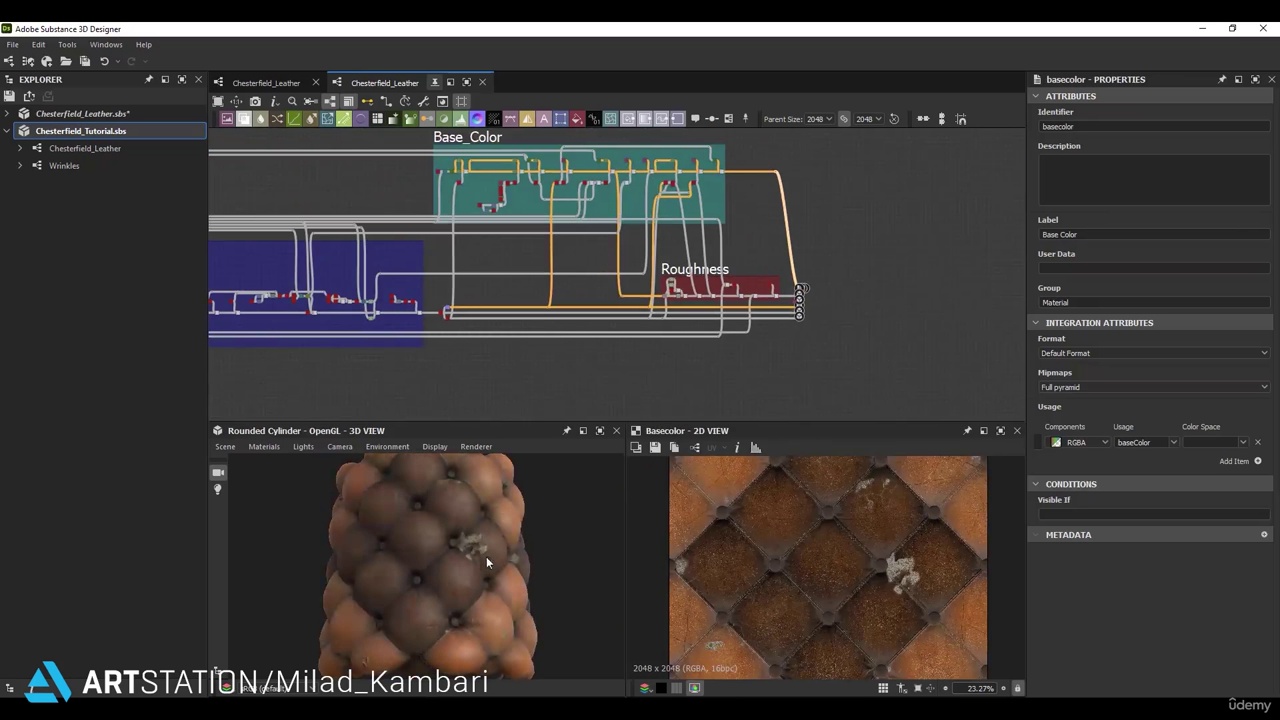Click the Save all packages icon in main toolbar
Screen dimensions: 1280x720
[x=85, y=61]
